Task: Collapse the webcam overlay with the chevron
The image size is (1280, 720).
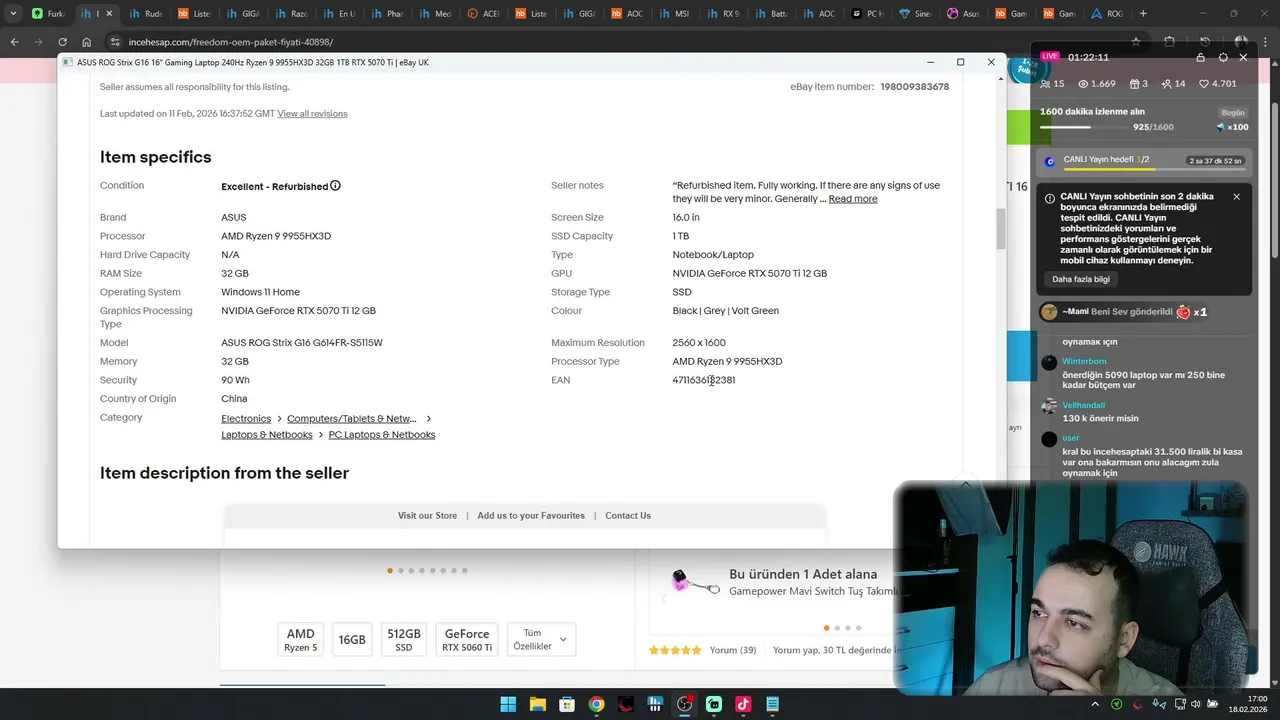Action: (x=965, y=484)
